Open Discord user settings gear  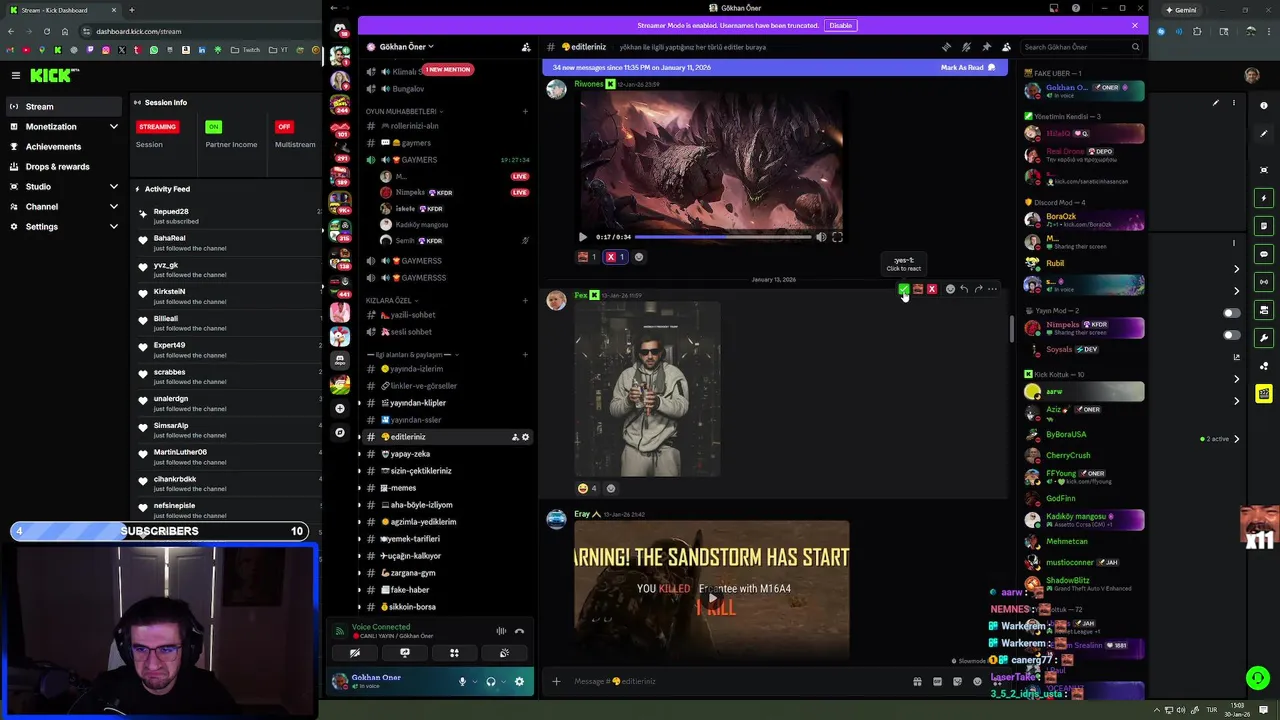coord(519,682)
